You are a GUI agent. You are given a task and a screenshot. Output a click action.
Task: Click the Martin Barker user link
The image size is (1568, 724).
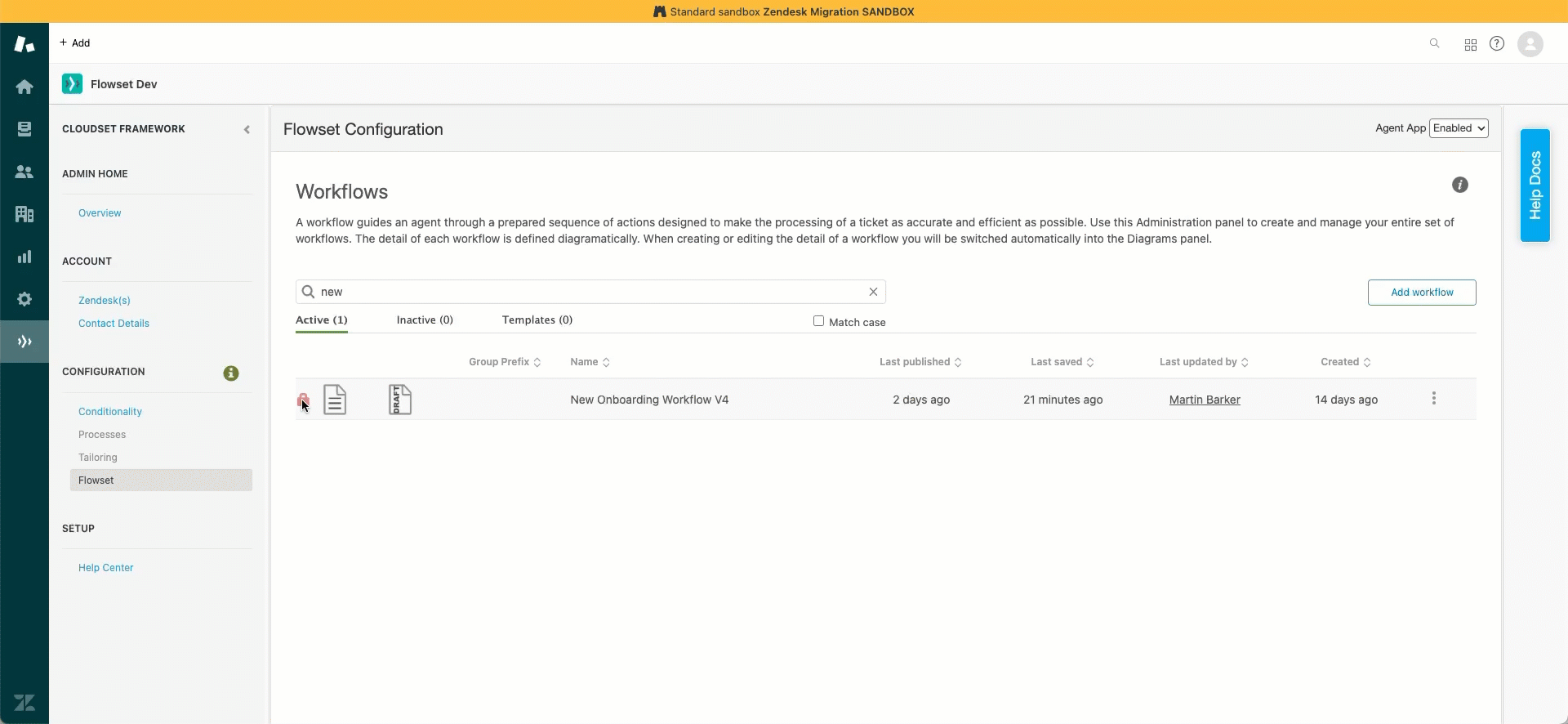click(x=1205, y=400)
